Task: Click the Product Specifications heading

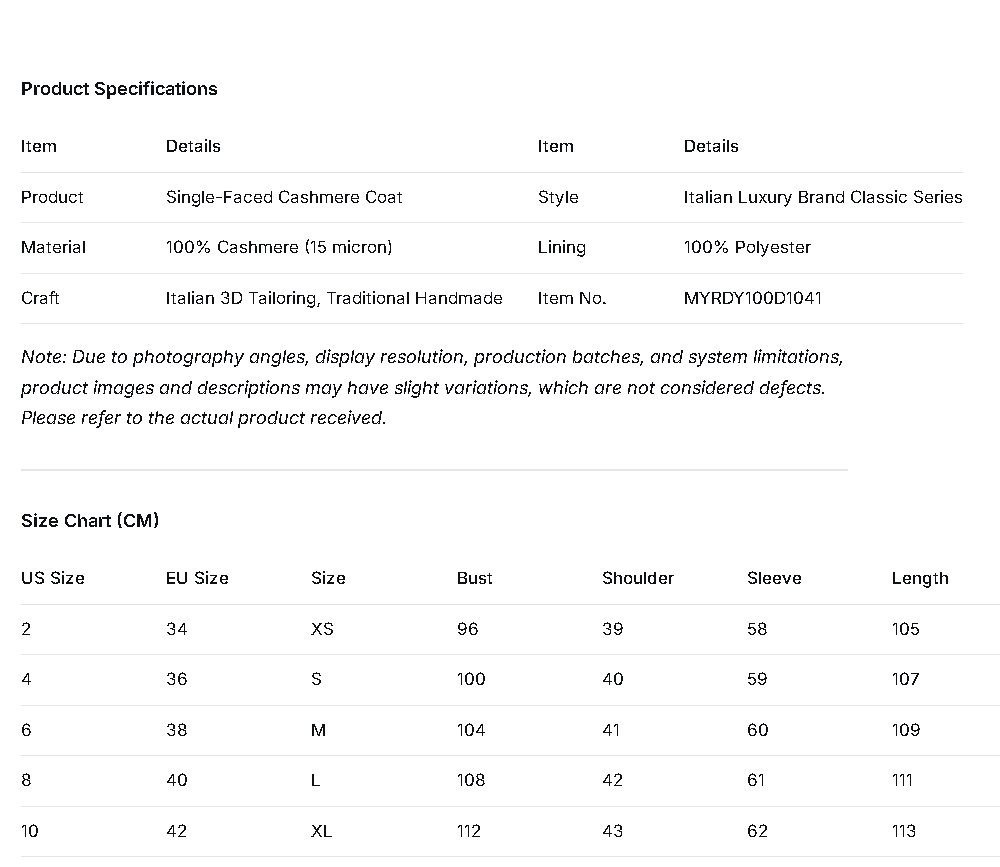Action: pyautogui.click(x=119, y=89)
